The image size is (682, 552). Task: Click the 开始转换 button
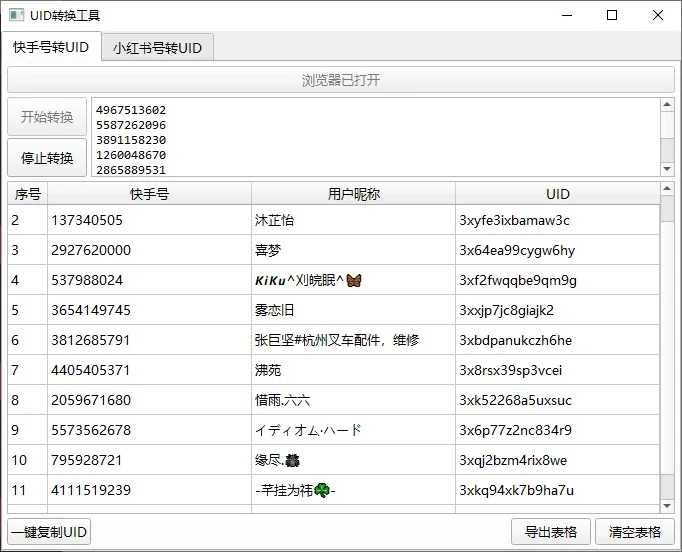[x=47, y=117]
